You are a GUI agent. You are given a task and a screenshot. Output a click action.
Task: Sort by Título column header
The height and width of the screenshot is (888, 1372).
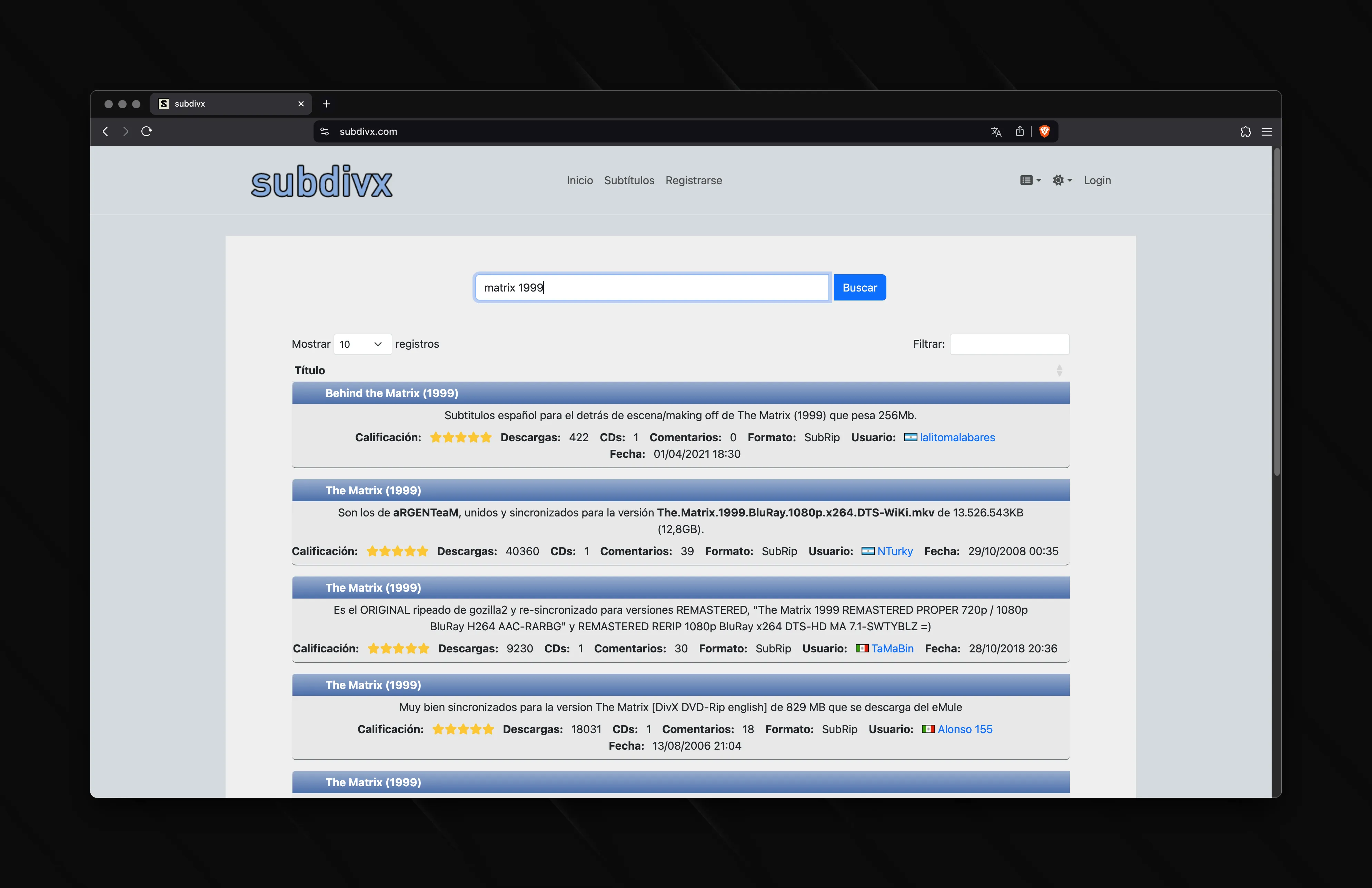tap(310, 370)
